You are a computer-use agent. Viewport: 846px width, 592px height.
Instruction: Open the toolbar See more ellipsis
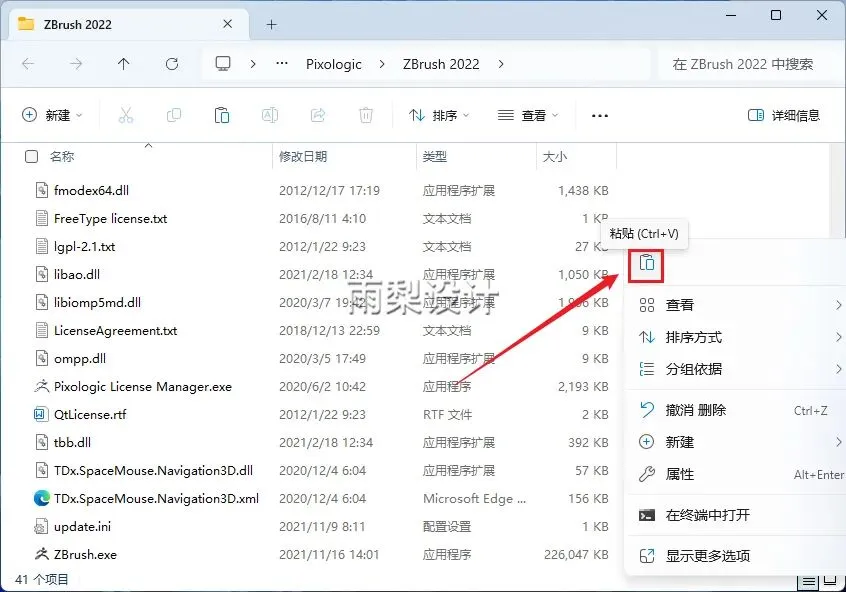(x=600, y=115)
